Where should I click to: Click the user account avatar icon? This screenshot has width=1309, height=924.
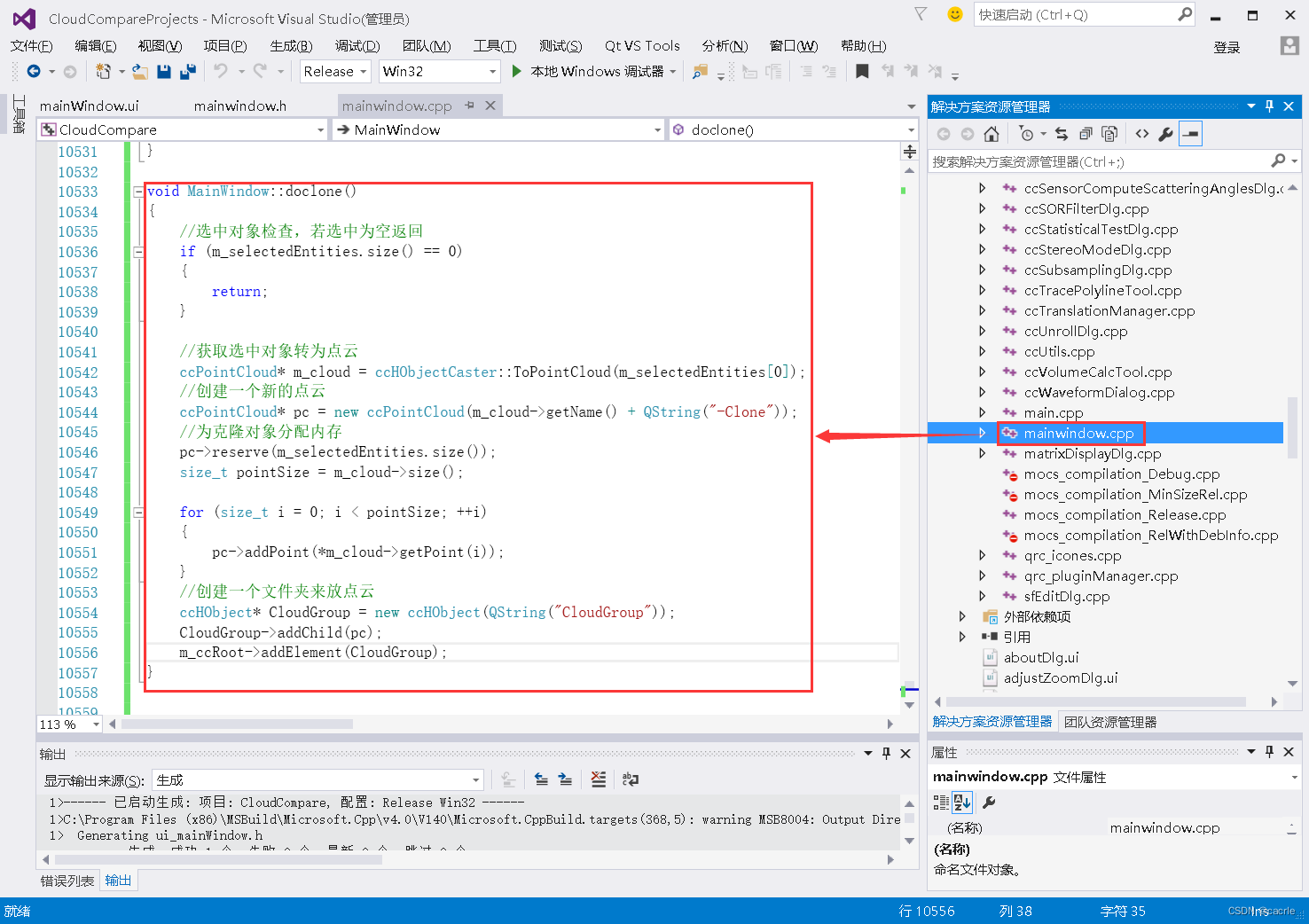(x=1289, y=46)
